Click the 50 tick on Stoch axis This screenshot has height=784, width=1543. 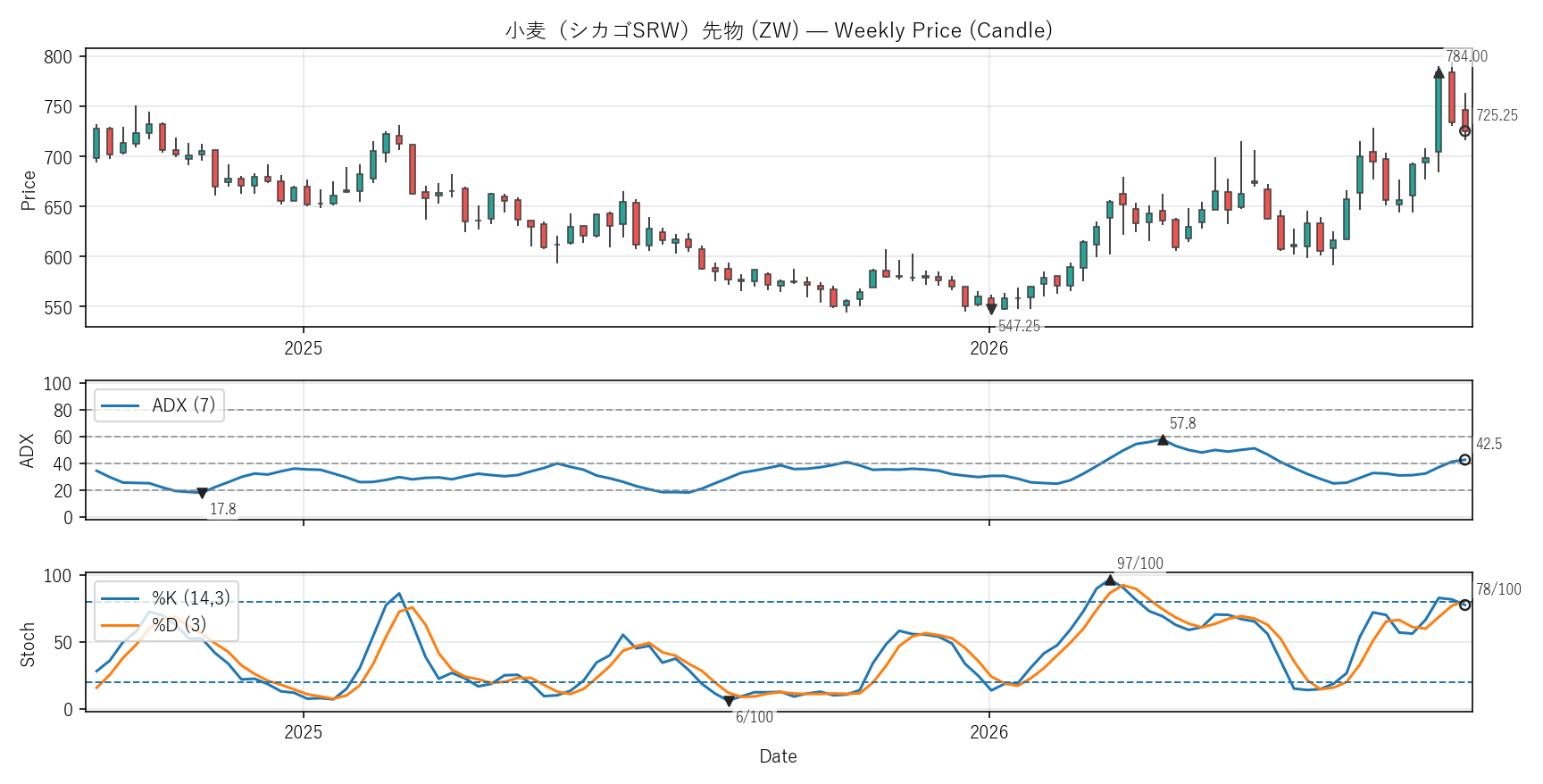63,643
